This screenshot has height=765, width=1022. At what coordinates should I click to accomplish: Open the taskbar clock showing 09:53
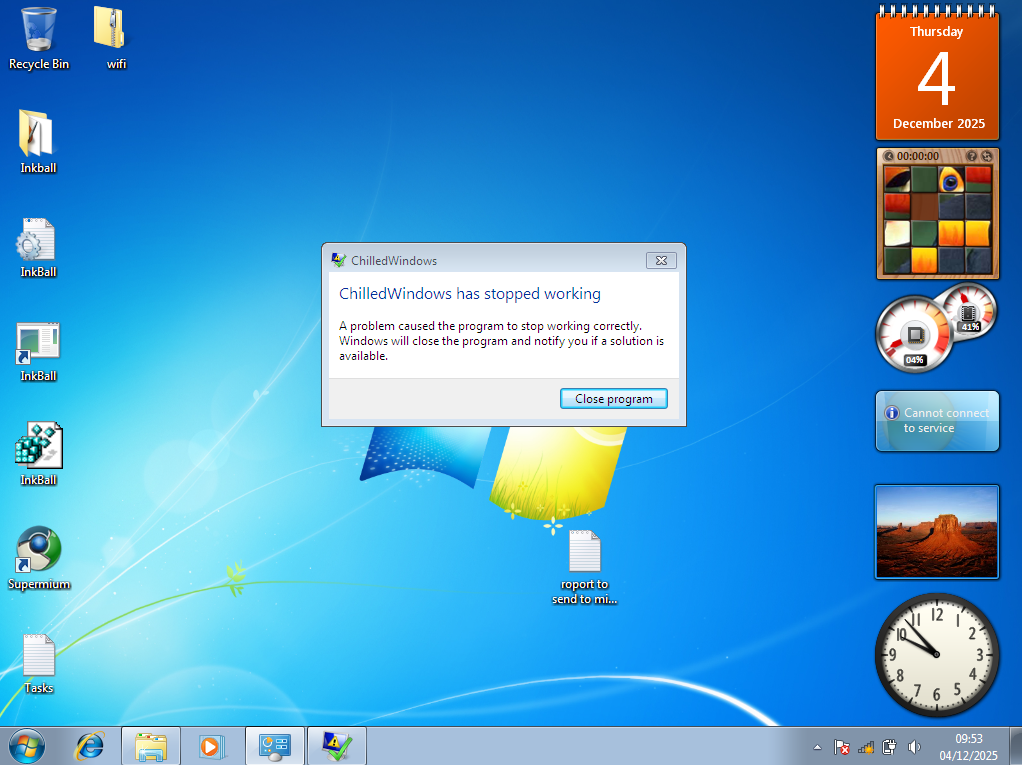pos(969,747)
